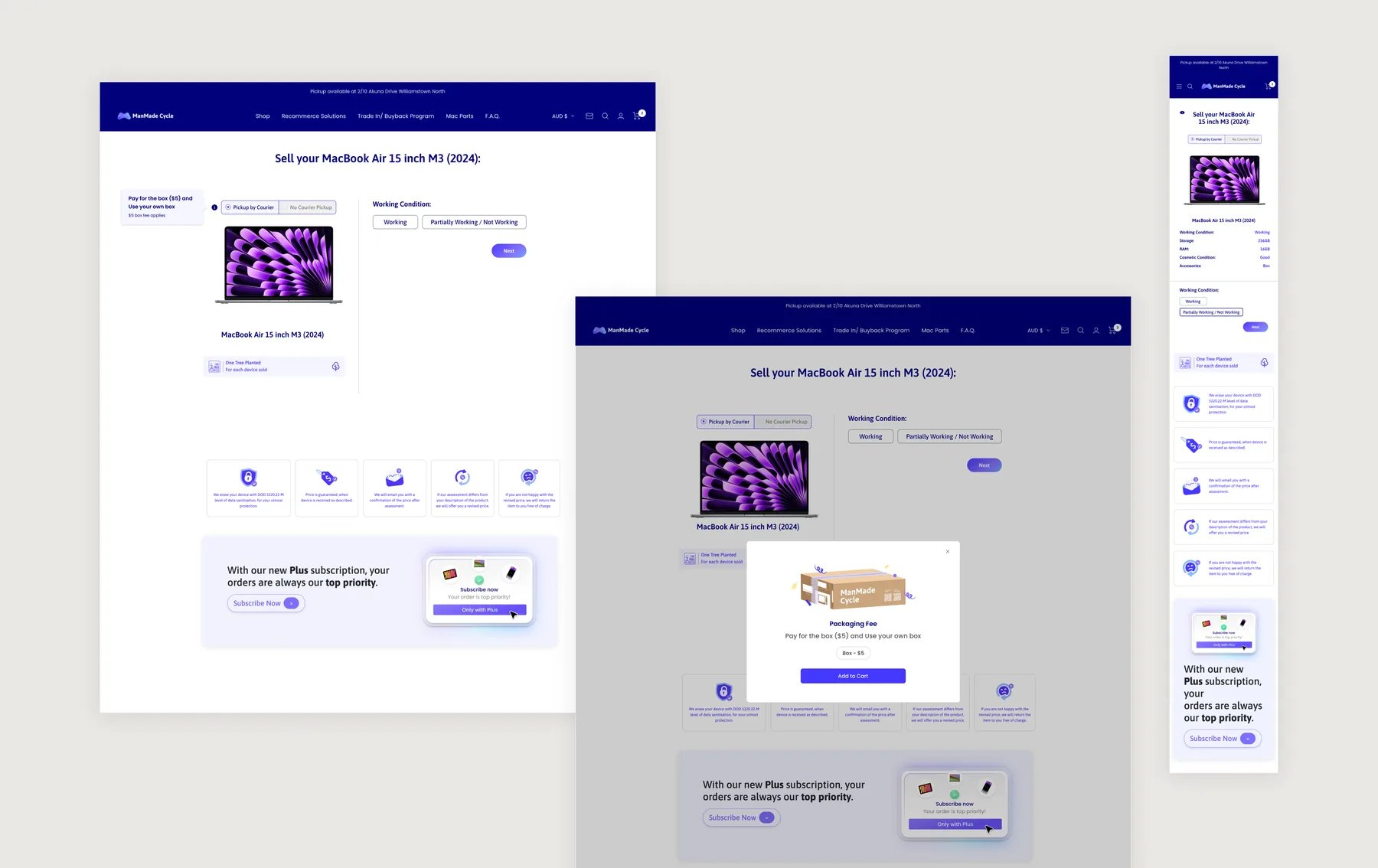Open the AUD $ currency dropdown on the left page
The image size is (1378, 868).
point(563,116)
